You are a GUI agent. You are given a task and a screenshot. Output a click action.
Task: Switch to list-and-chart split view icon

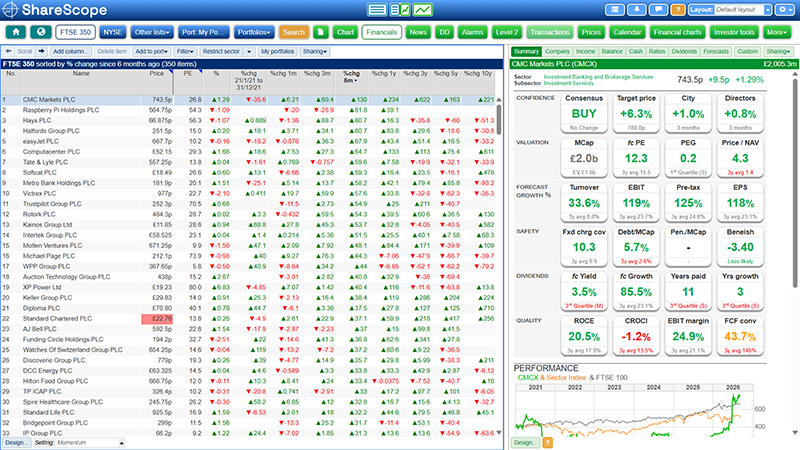click(400, 9)
